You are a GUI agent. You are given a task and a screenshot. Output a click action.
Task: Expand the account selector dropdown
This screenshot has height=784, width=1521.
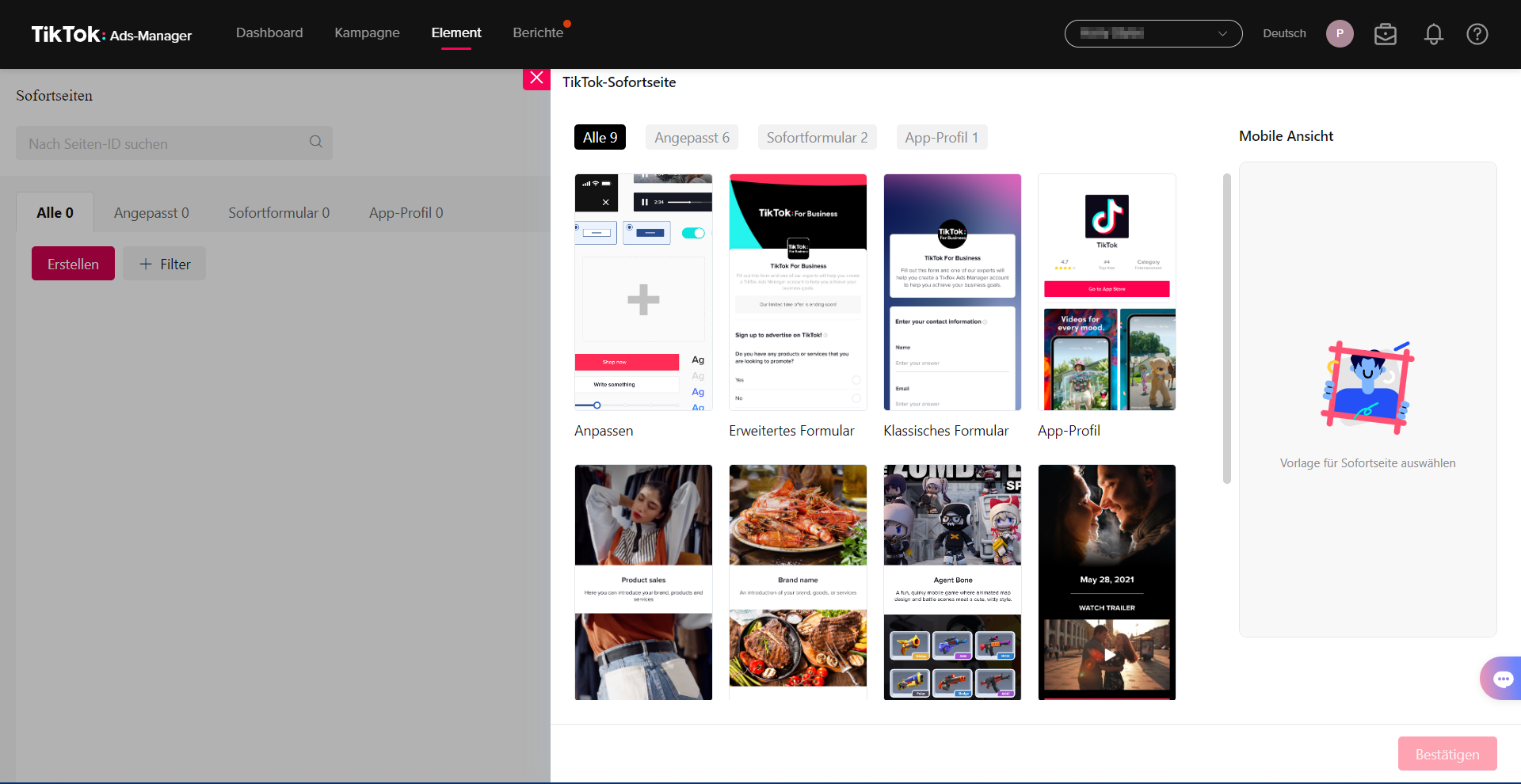point(1153,33)
